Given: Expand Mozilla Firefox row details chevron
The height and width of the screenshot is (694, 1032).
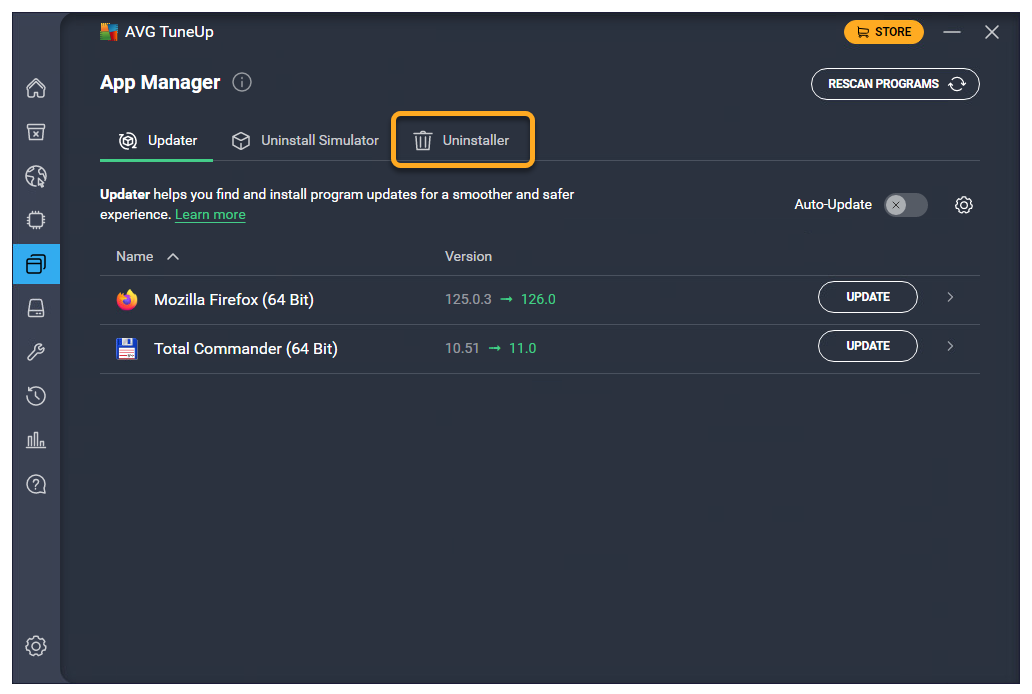Looking at the screenshot, I should pos(950,297).
